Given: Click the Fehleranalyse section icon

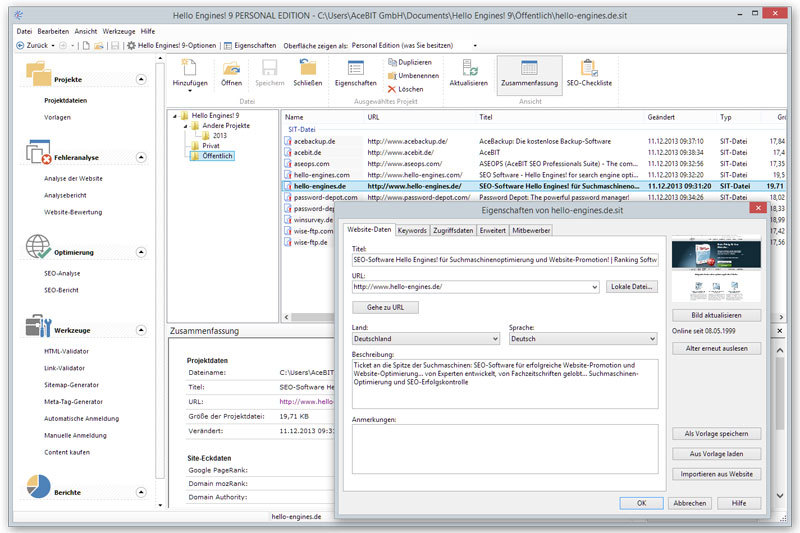Looking at the screenshot, I should [38, 152].
